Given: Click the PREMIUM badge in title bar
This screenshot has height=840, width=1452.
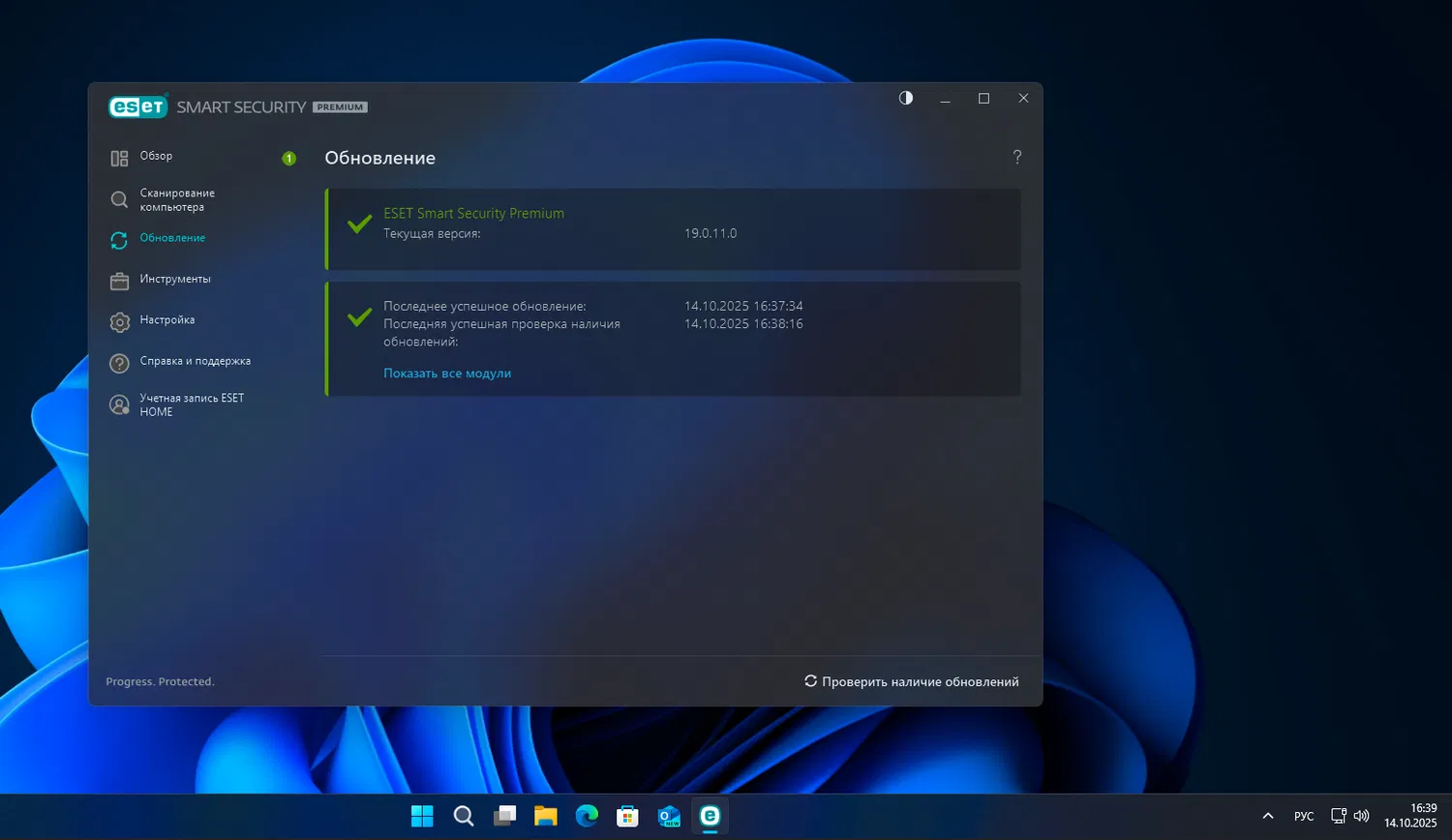Looking at the screenshot, I should tap(340, 107).
